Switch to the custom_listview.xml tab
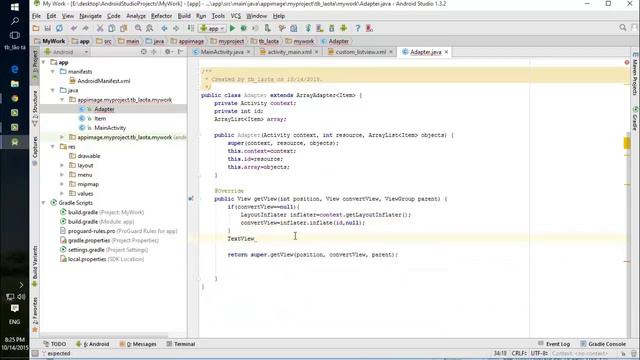 tap(360, 52)
